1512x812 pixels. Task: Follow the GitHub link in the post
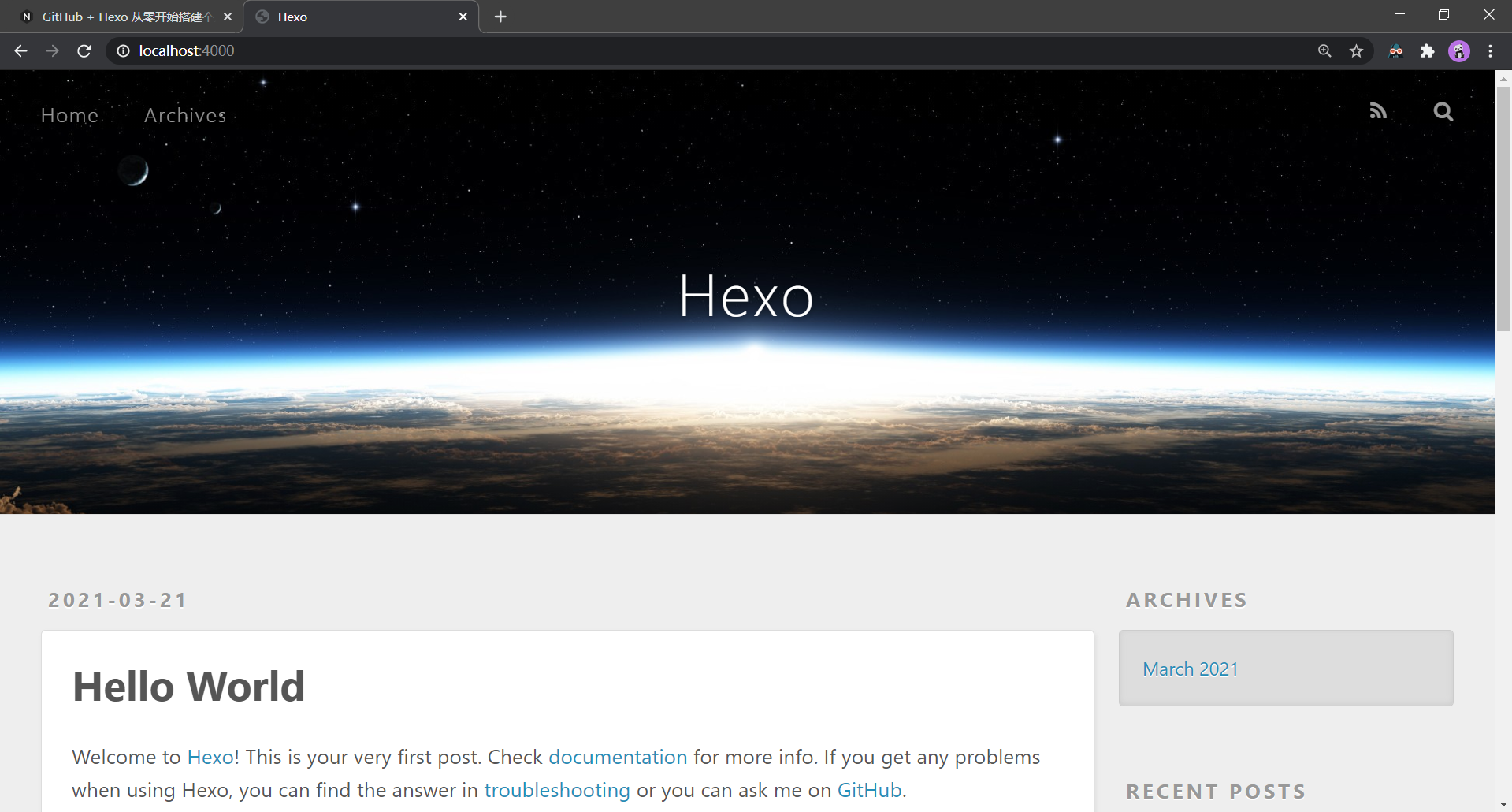(869, 790)
